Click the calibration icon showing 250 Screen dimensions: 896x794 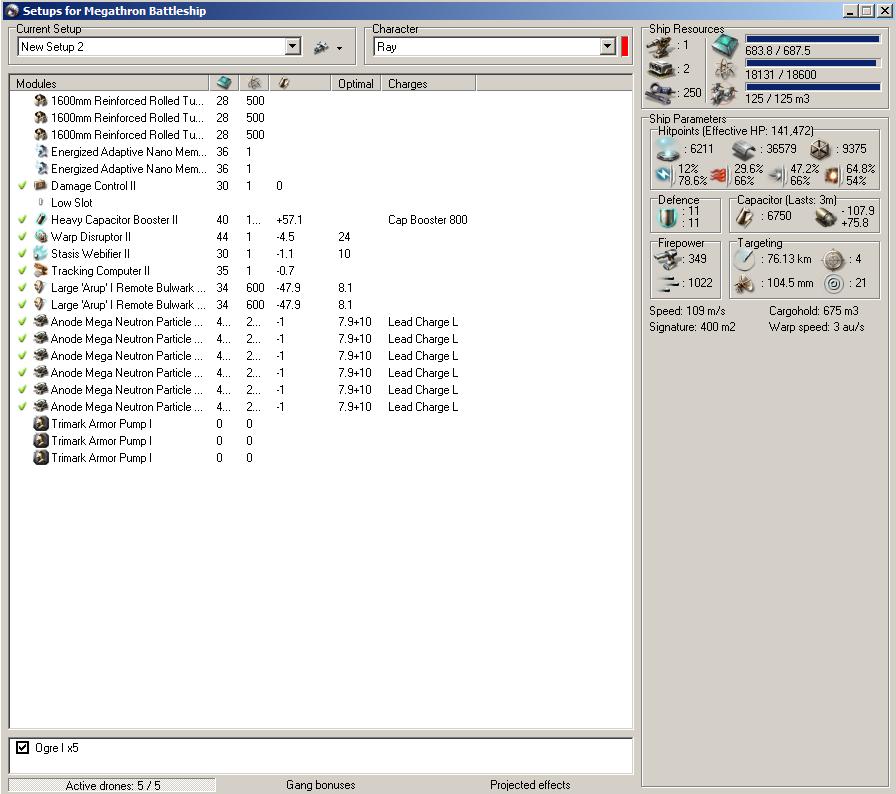click(660, 93)
